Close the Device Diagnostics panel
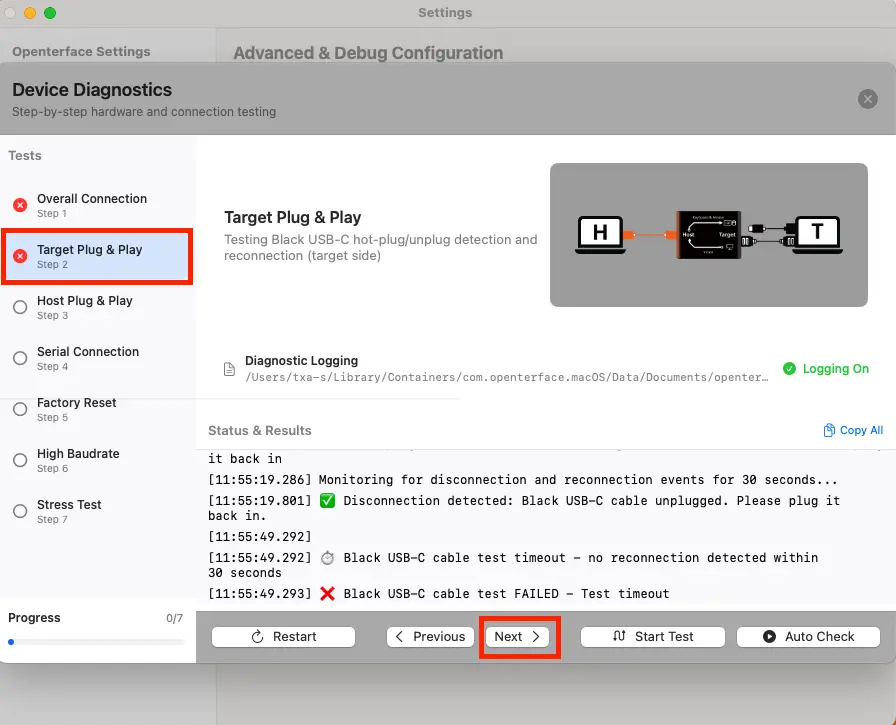Screen dimensions: 896x725 867,99
